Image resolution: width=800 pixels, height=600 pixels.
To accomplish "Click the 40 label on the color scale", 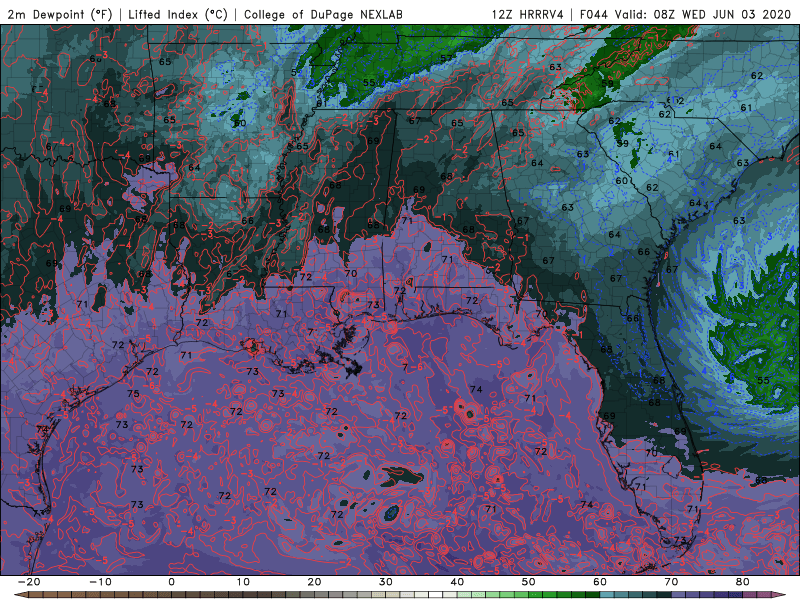I will pos(457,582).
